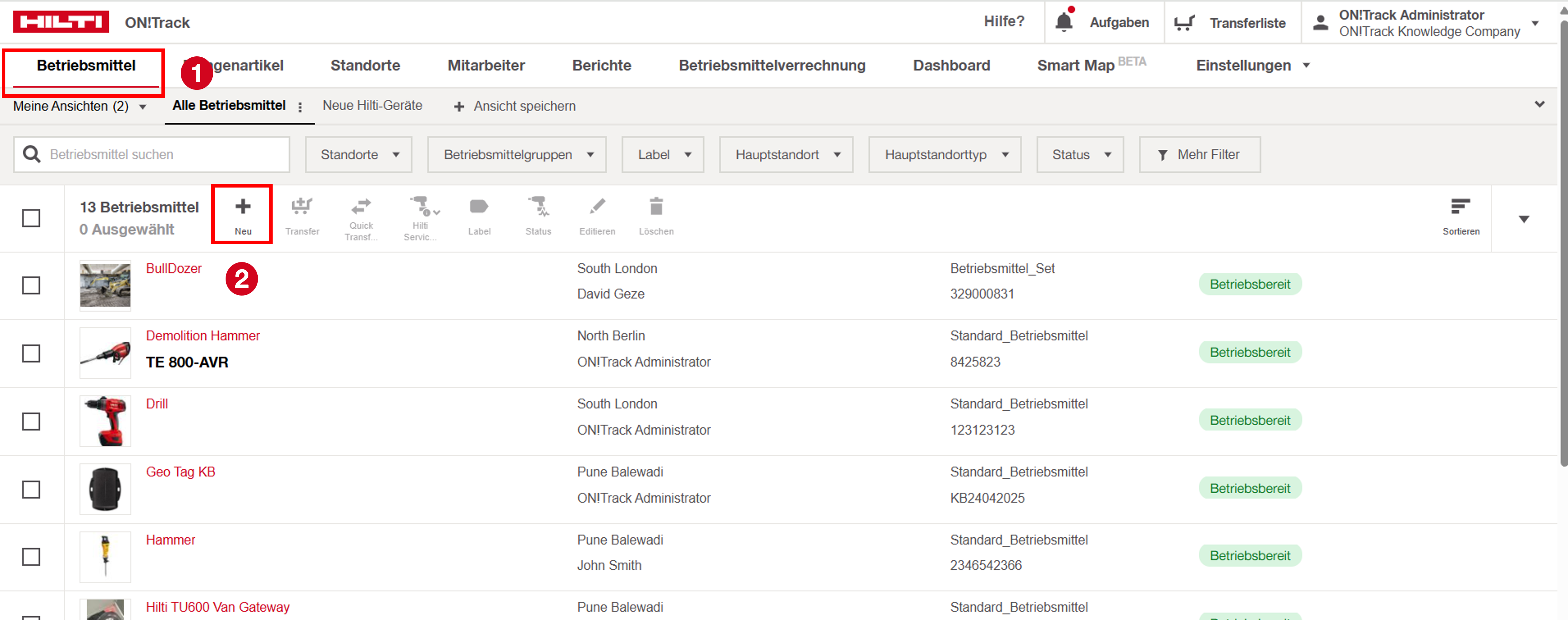Switch to the Mitarbeiter tab
1568x620 pixels.
tap(486, 65)
